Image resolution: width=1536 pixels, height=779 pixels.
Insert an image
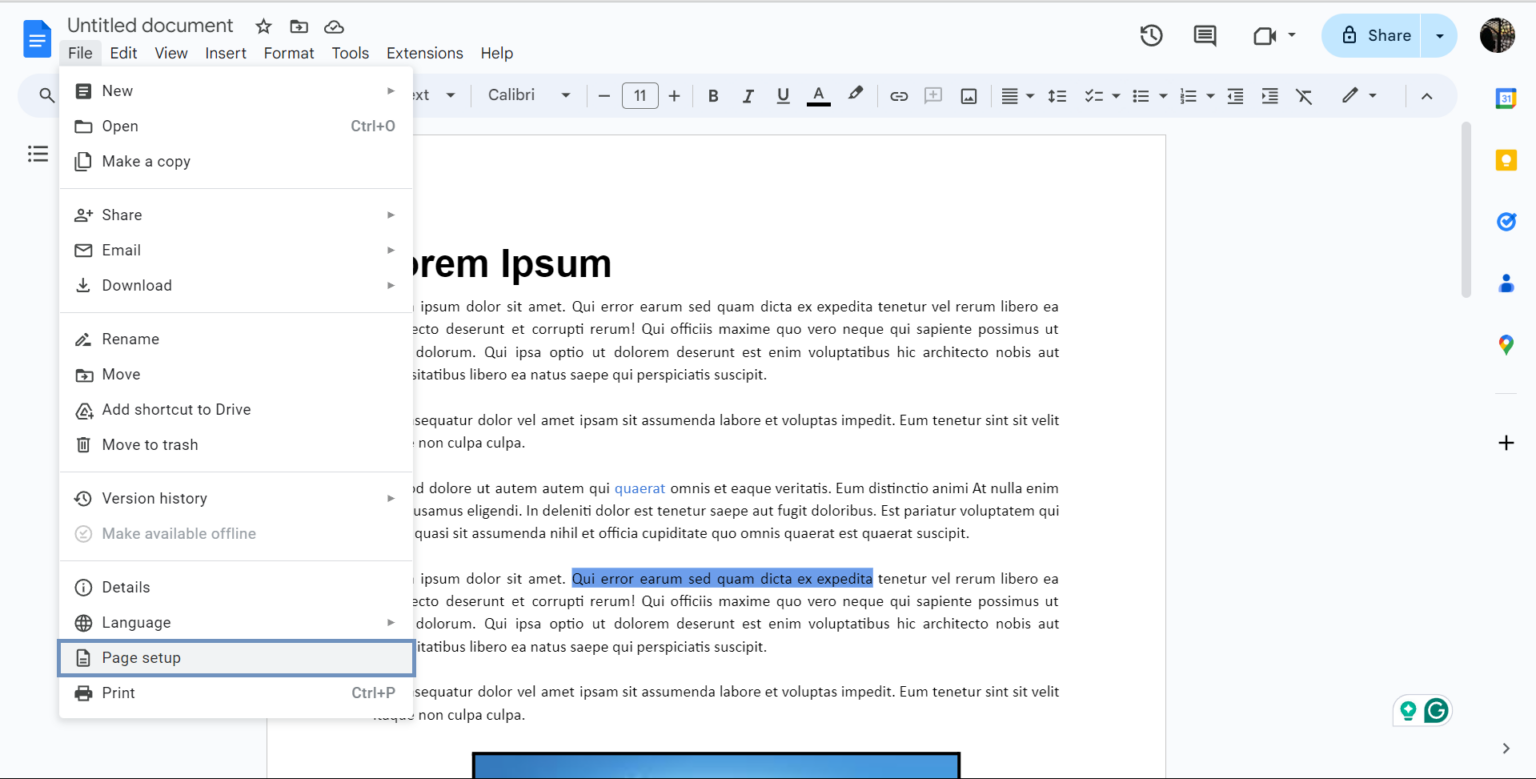[968, 95]
